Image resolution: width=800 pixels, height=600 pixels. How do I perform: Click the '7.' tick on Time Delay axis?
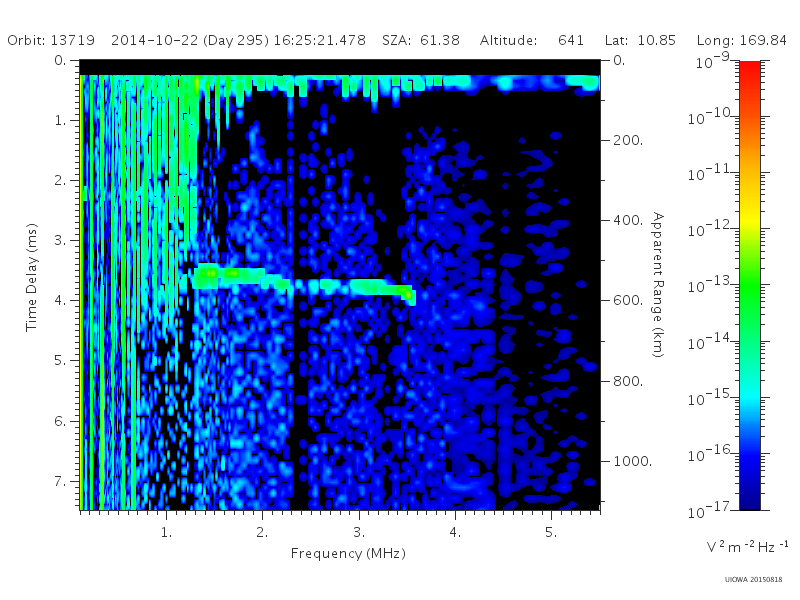[60, 481]
